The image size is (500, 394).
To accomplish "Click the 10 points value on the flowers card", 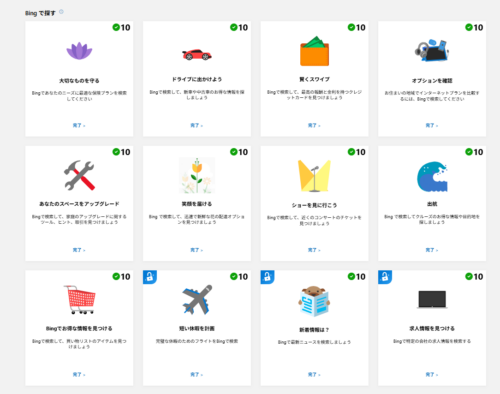I will click(x=243, y=152).
